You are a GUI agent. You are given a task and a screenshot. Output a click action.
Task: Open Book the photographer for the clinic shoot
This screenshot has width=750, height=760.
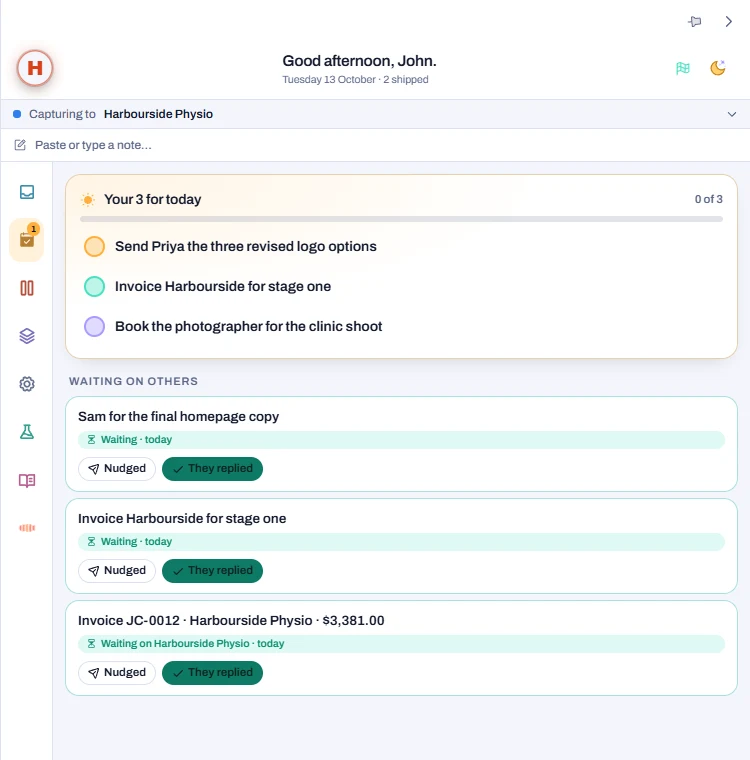(248, 326)
